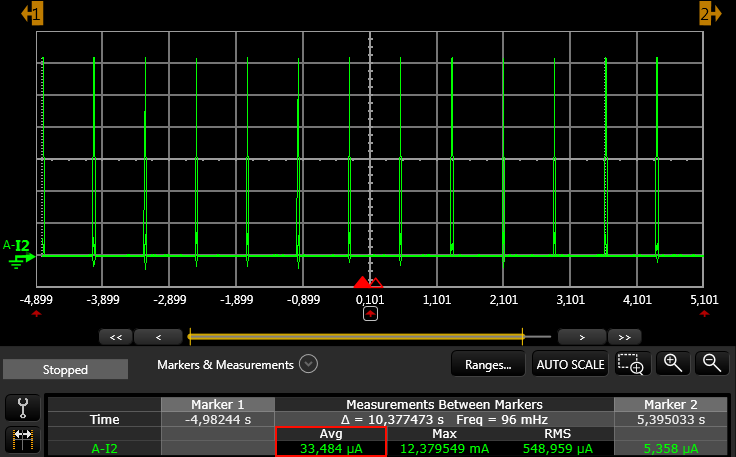
Task: Click the RMS column header
Action: [557, 434]
